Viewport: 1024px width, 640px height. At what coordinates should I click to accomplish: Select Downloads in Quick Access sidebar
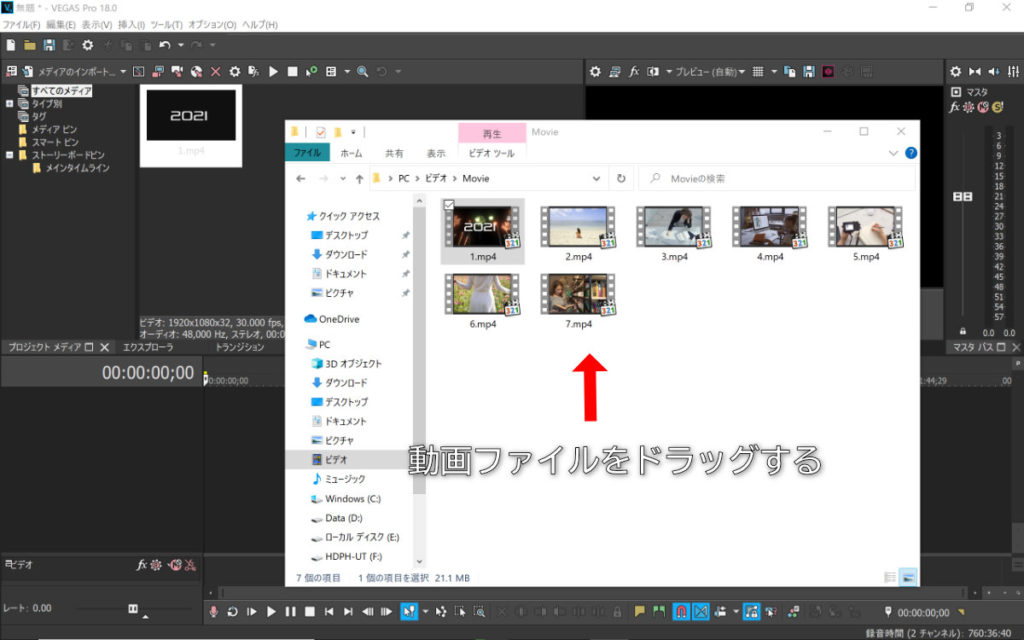pos(345,255)
